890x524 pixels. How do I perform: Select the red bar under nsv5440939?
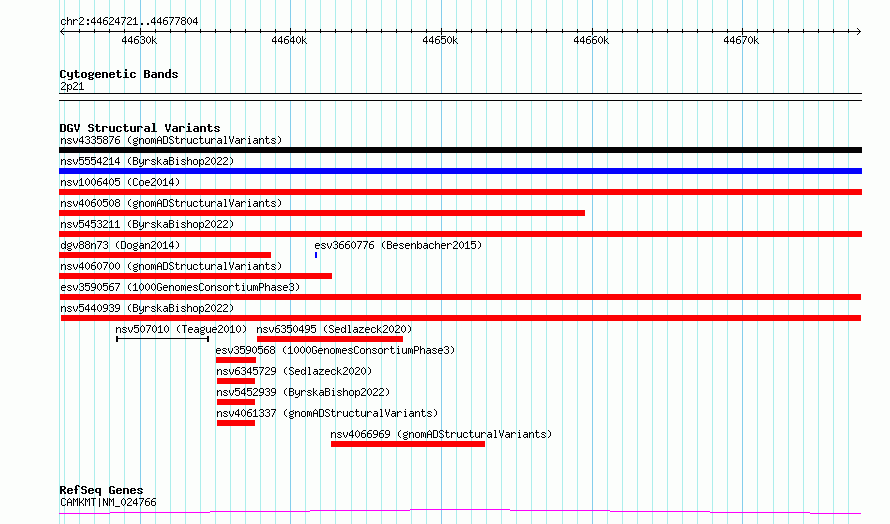(x=461, y=318)
